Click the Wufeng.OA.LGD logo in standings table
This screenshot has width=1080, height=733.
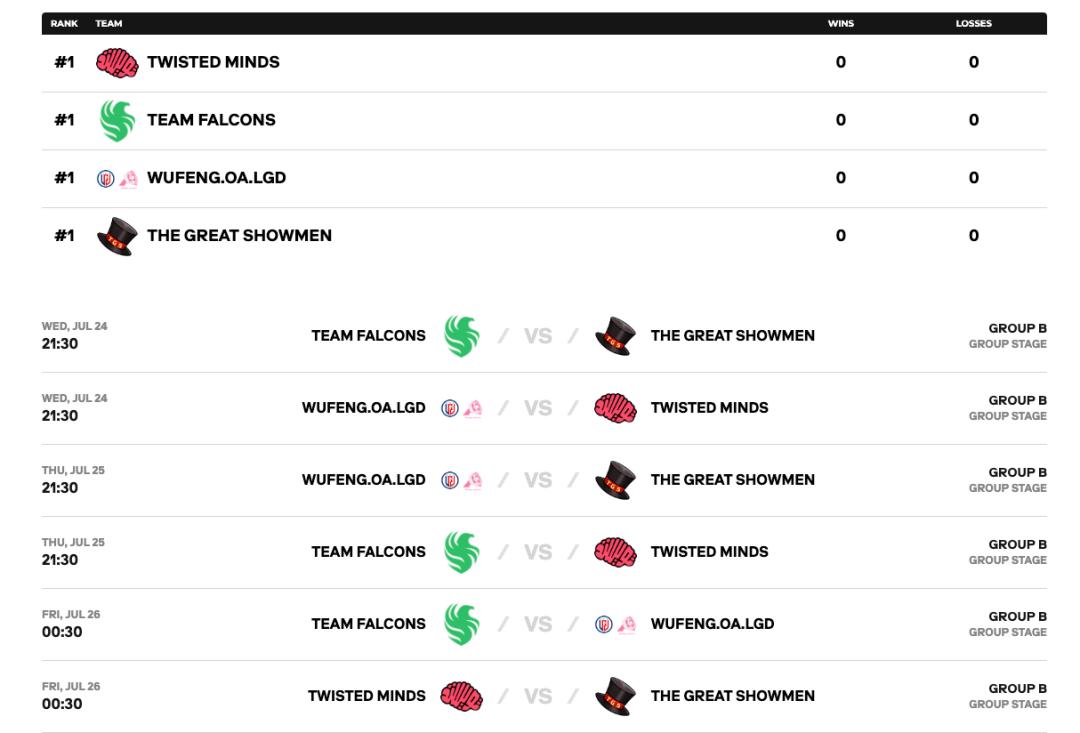coord(116,179)
